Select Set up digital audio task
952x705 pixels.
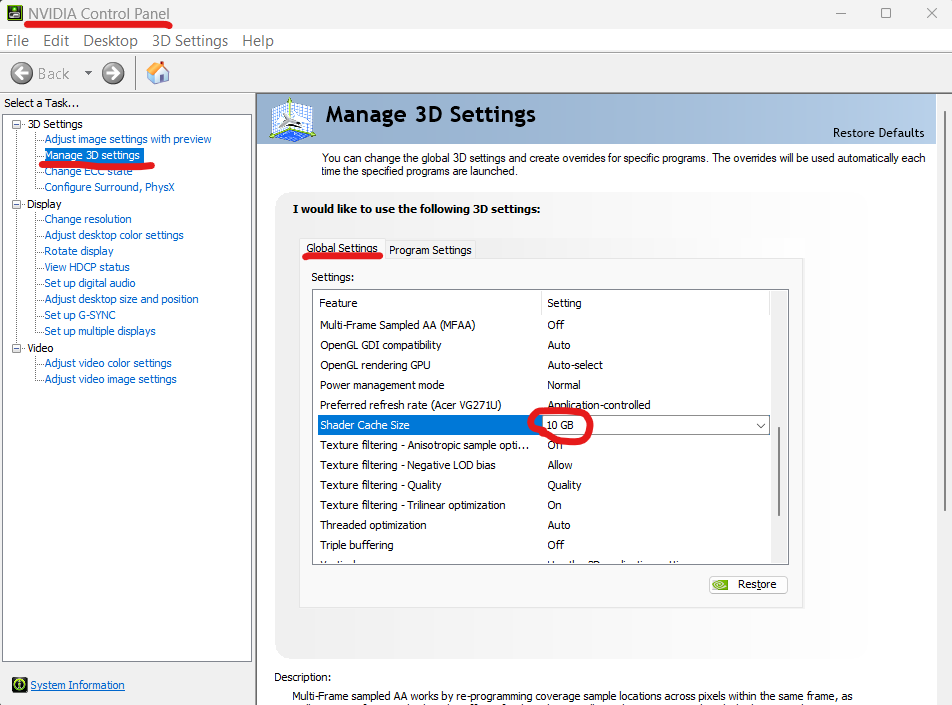90,283
